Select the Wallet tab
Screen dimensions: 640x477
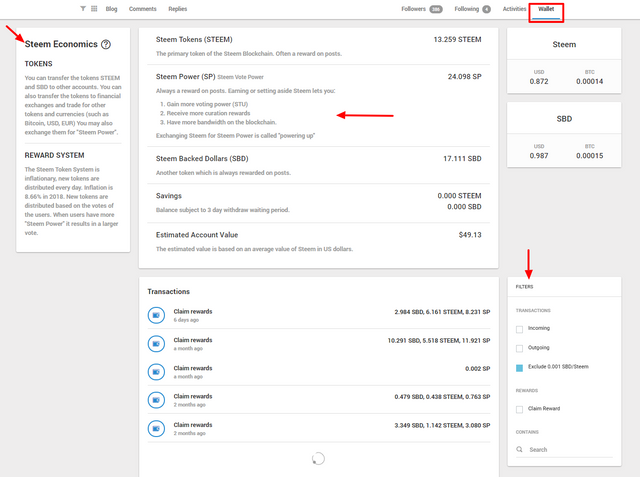click(x=546, y=9)
